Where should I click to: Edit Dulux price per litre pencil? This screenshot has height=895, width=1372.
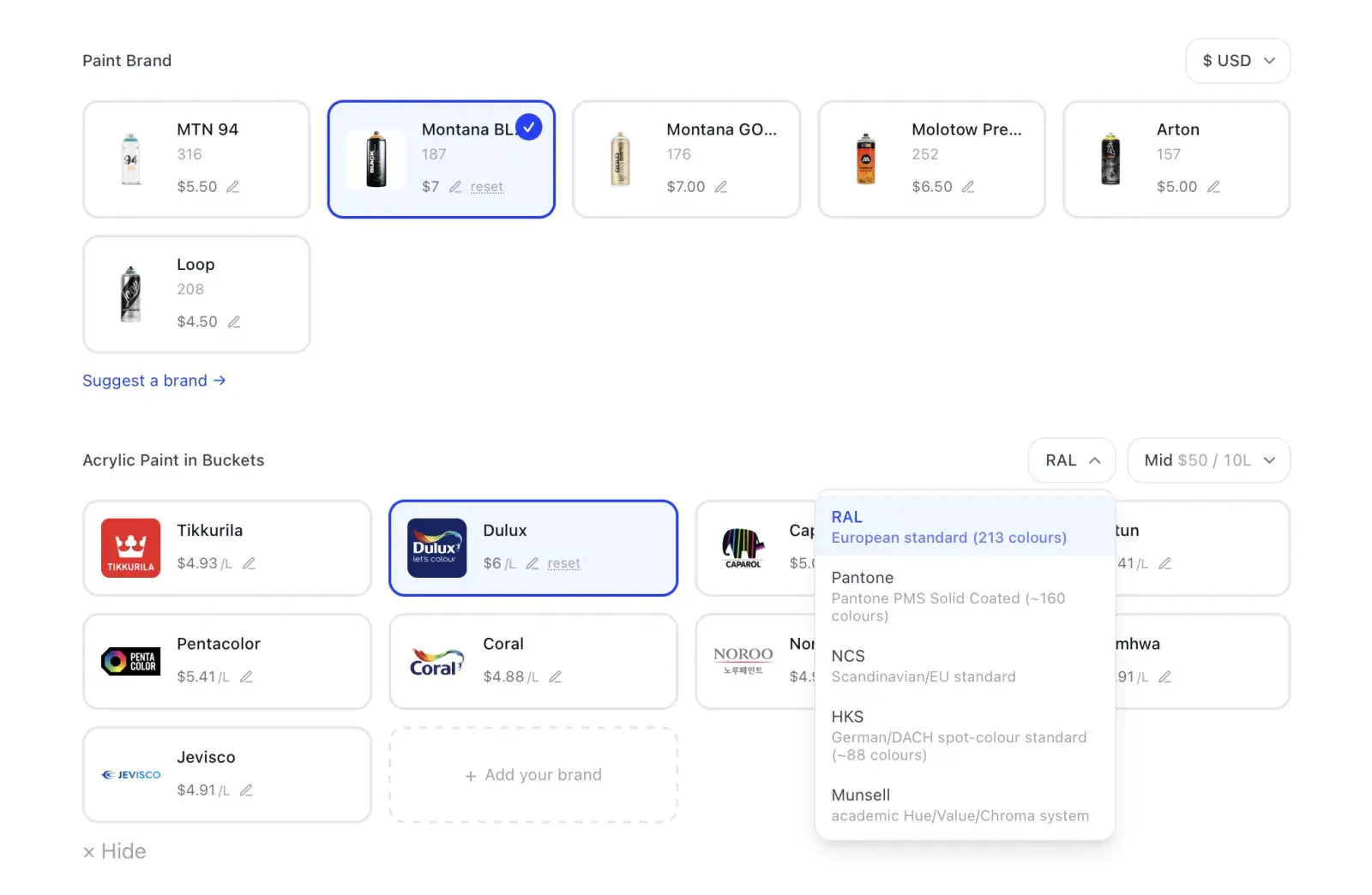533,563
